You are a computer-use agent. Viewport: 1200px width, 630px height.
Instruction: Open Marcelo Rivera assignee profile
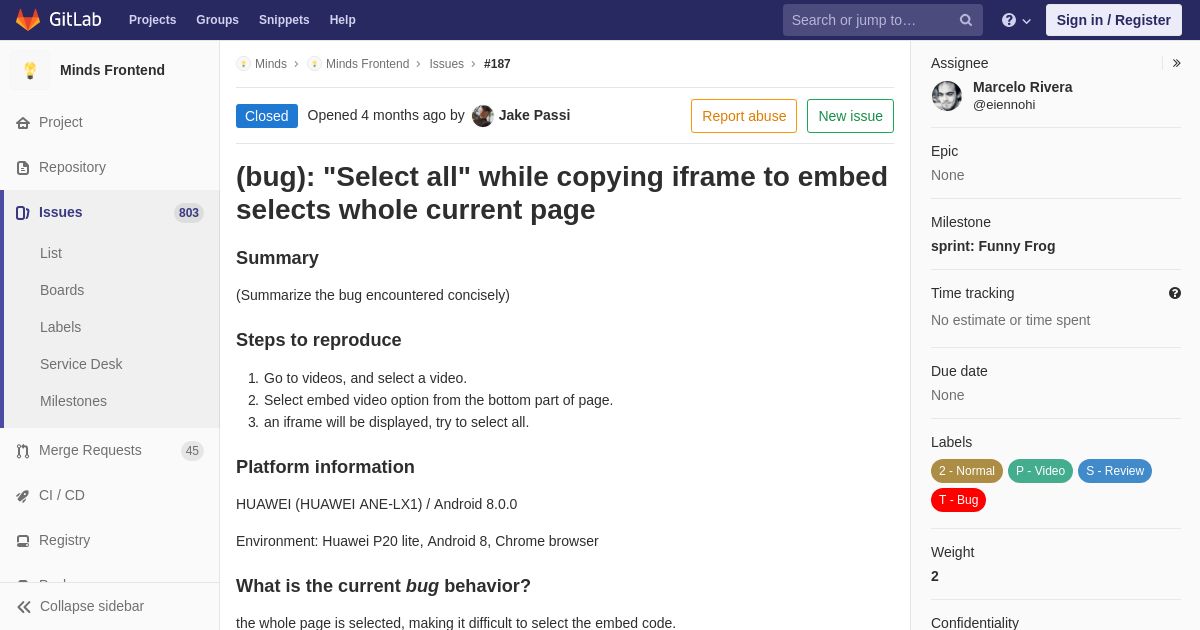click(1022, 87)
